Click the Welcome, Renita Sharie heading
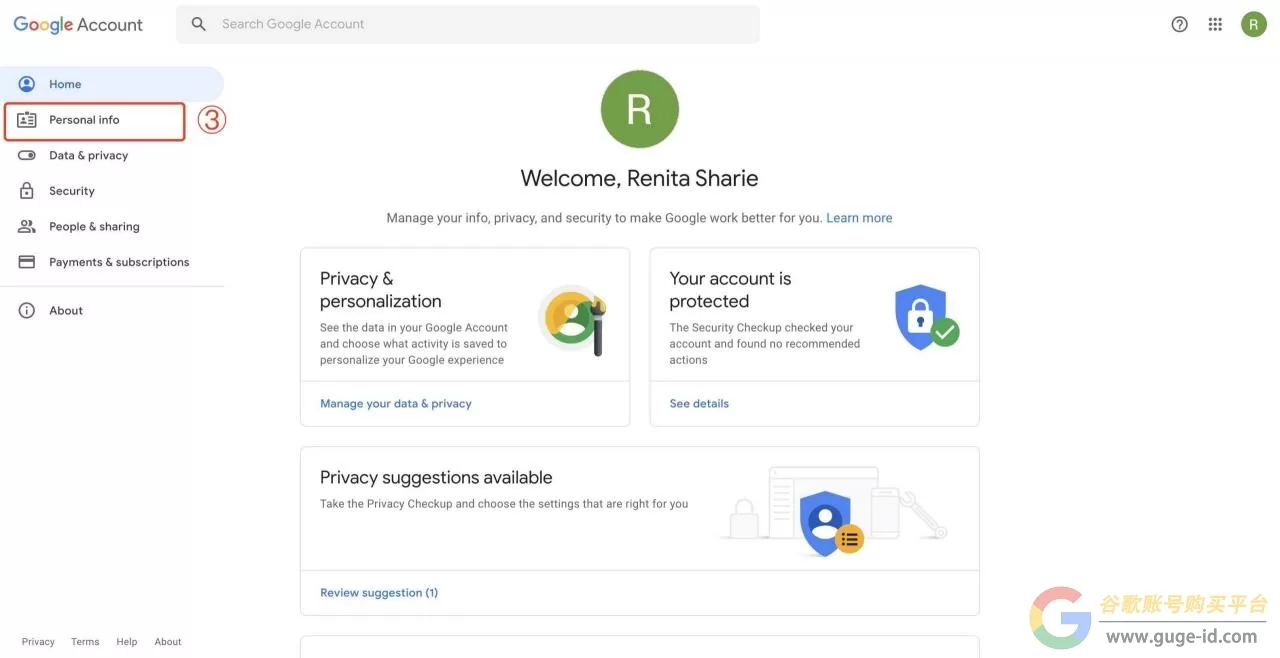Image resolution: width=1280 pixels, height=658 pixels. [640, 178]
